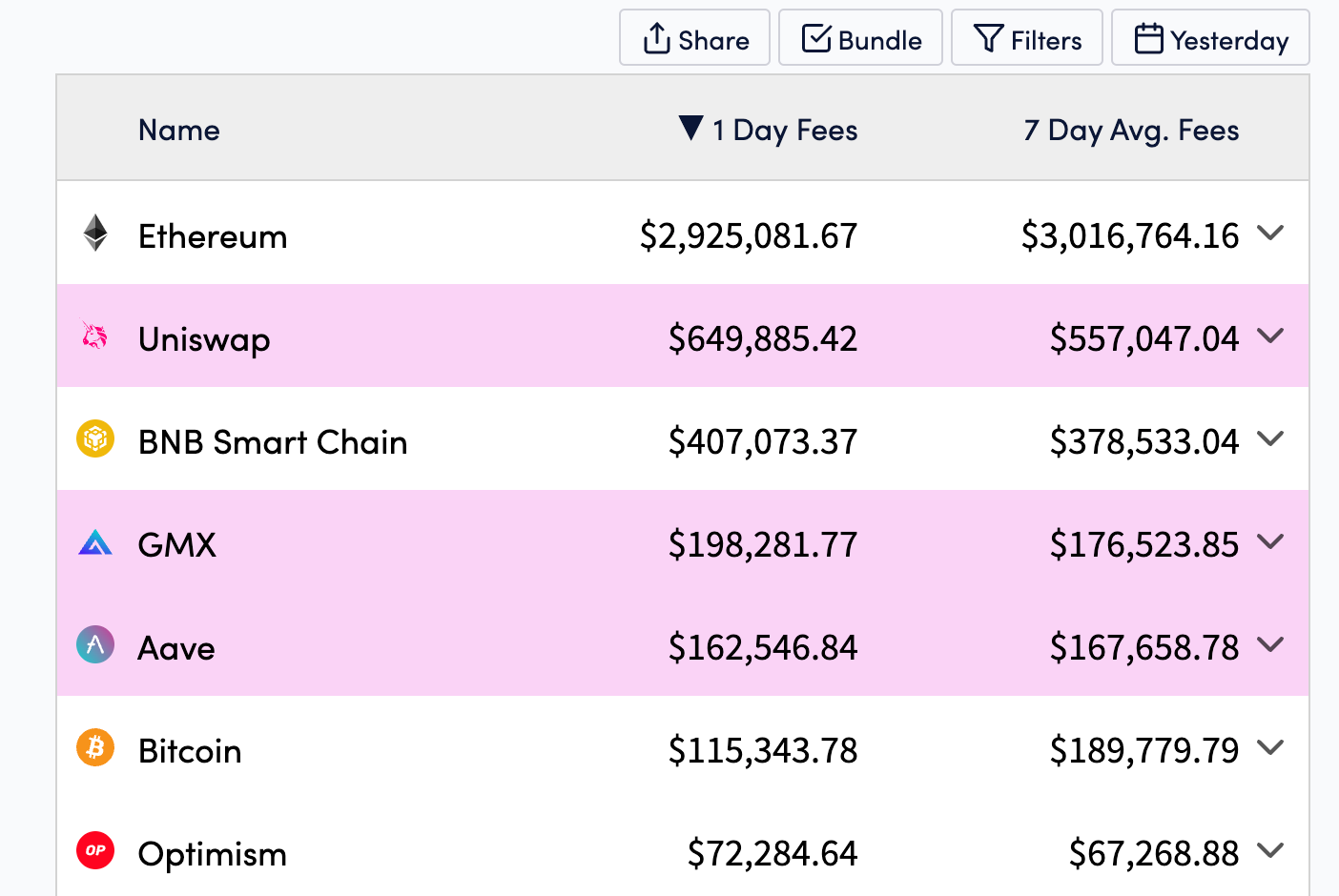Click the $3,016,764.16 average value
The image size is (1339, 896).
(x=1130, y=235)
